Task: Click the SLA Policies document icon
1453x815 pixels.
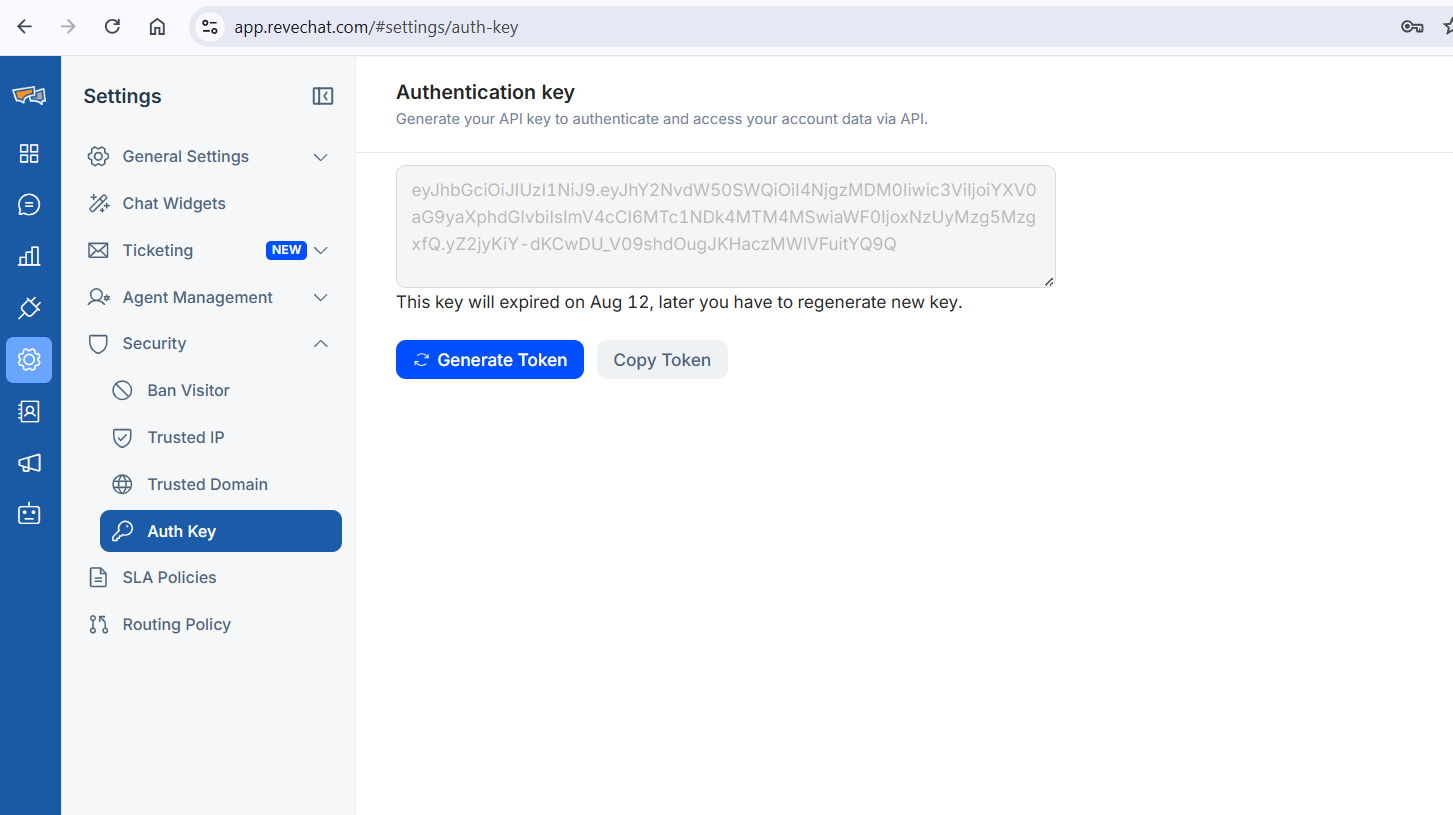Action: [98, 577]
